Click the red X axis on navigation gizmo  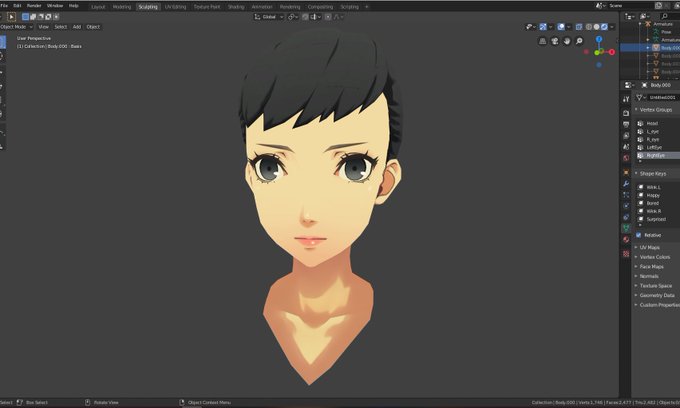tap(612, 52)
